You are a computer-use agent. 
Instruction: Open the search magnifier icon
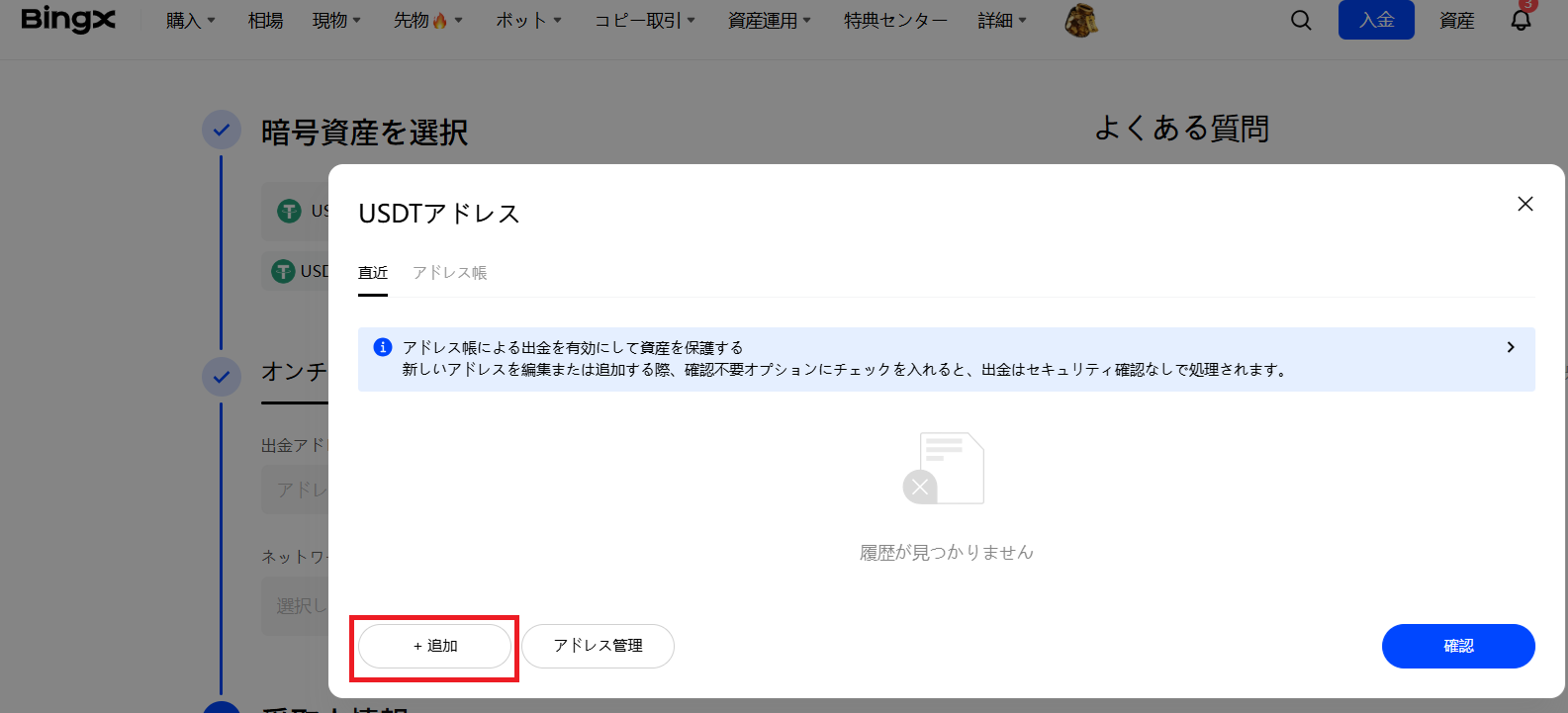pos(1301,21)
